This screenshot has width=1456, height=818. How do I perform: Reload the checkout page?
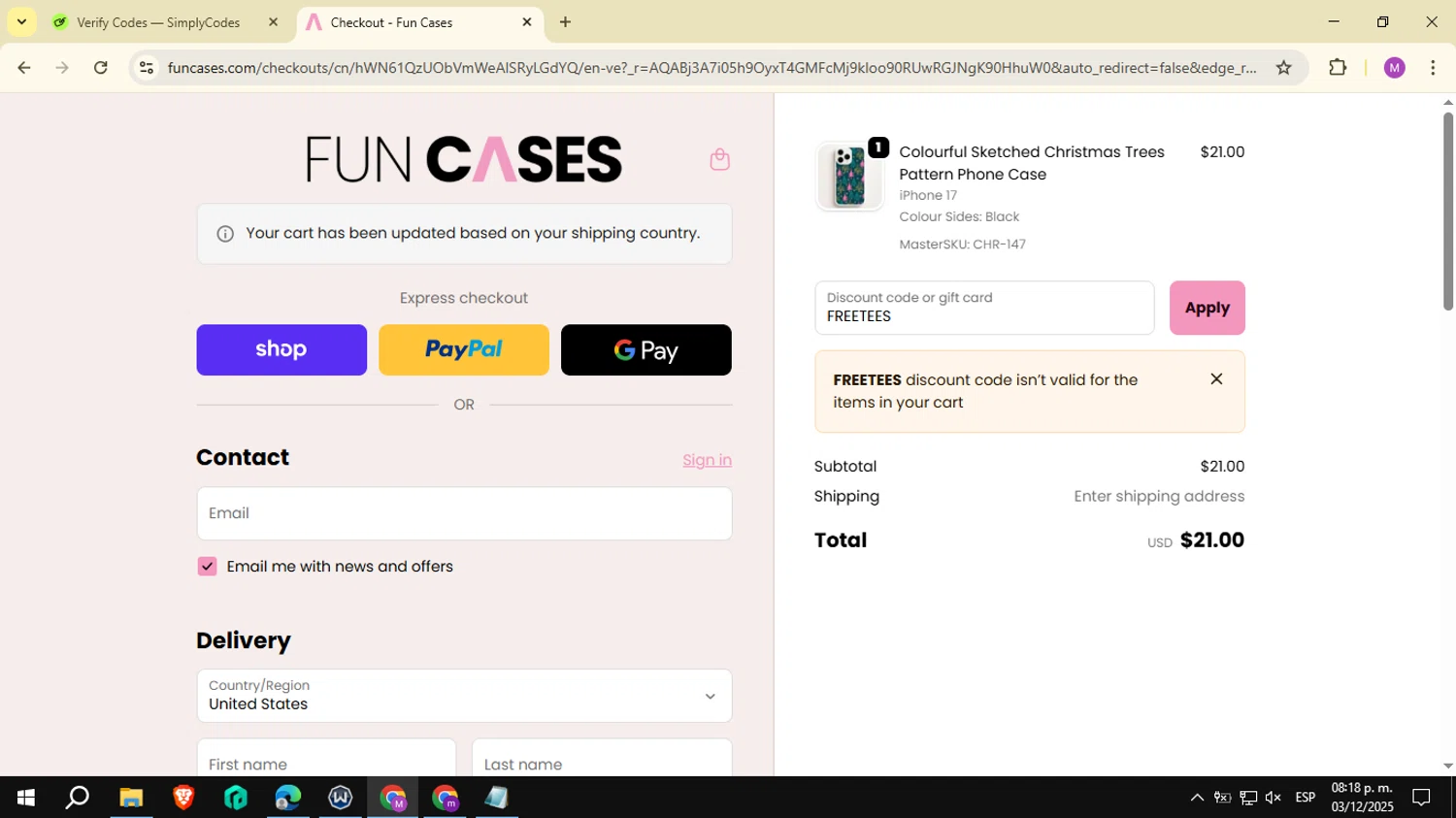point(101,68)
